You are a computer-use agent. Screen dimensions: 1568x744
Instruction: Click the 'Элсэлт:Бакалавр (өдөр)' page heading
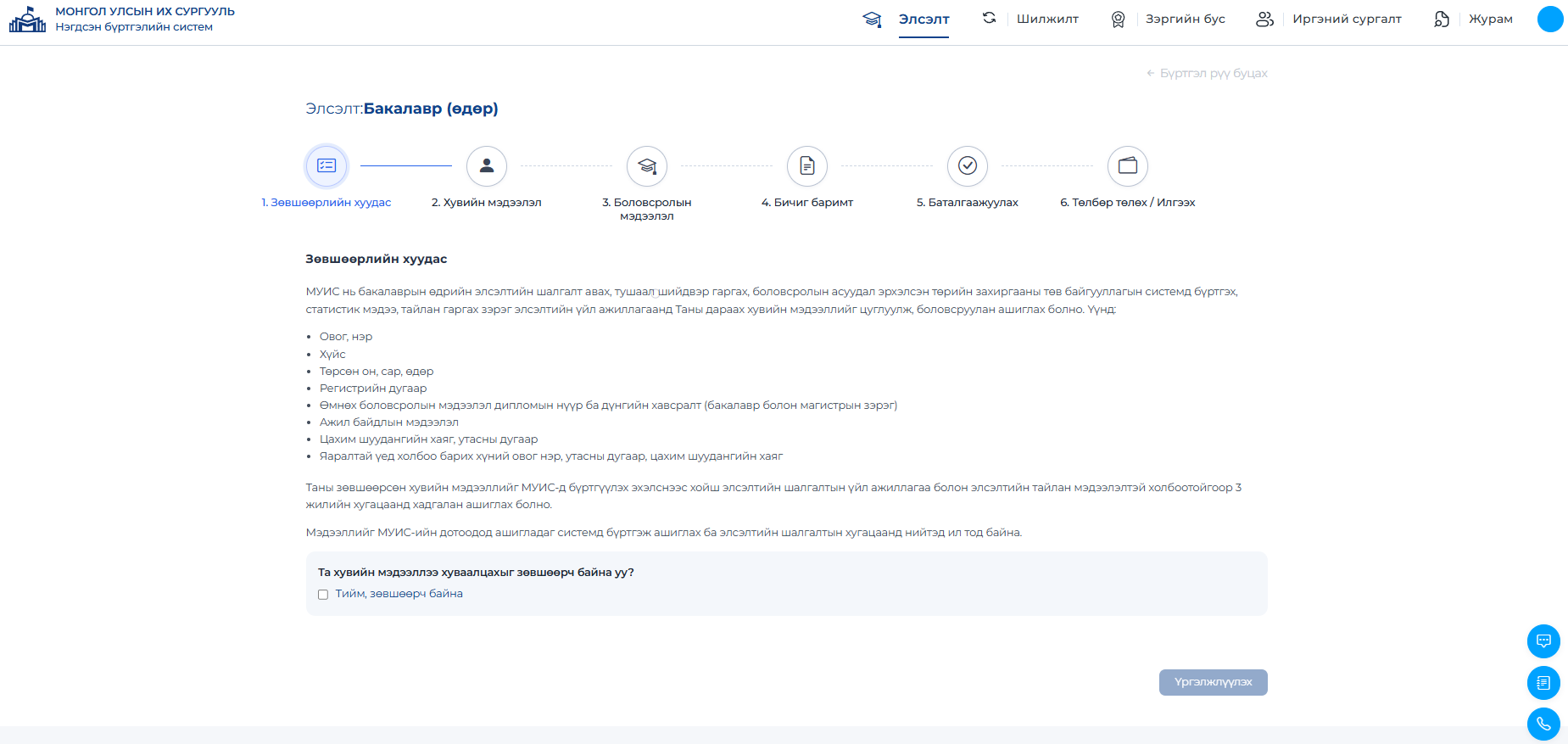pos(402,109)
